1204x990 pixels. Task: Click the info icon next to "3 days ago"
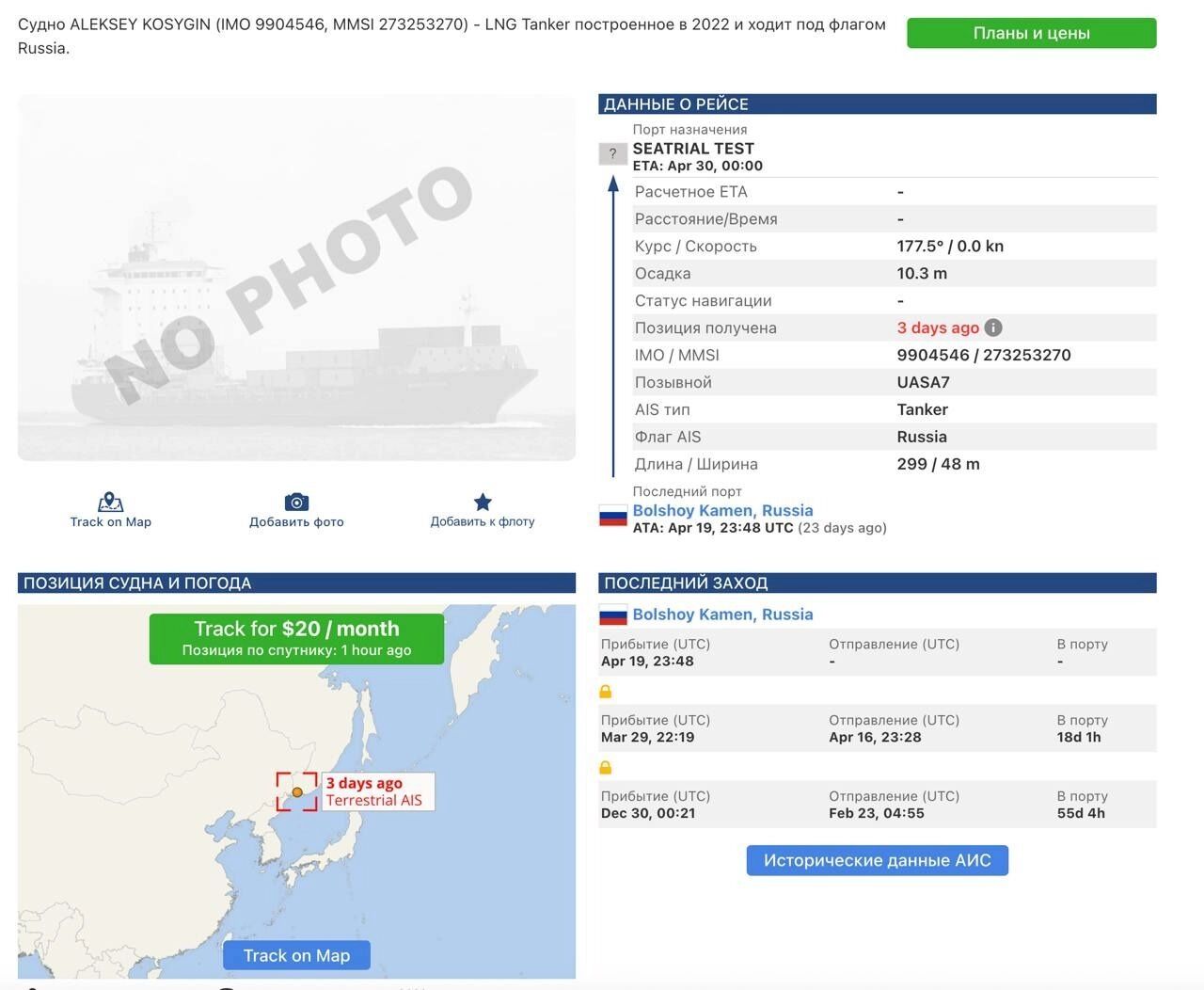pos(993,327)
